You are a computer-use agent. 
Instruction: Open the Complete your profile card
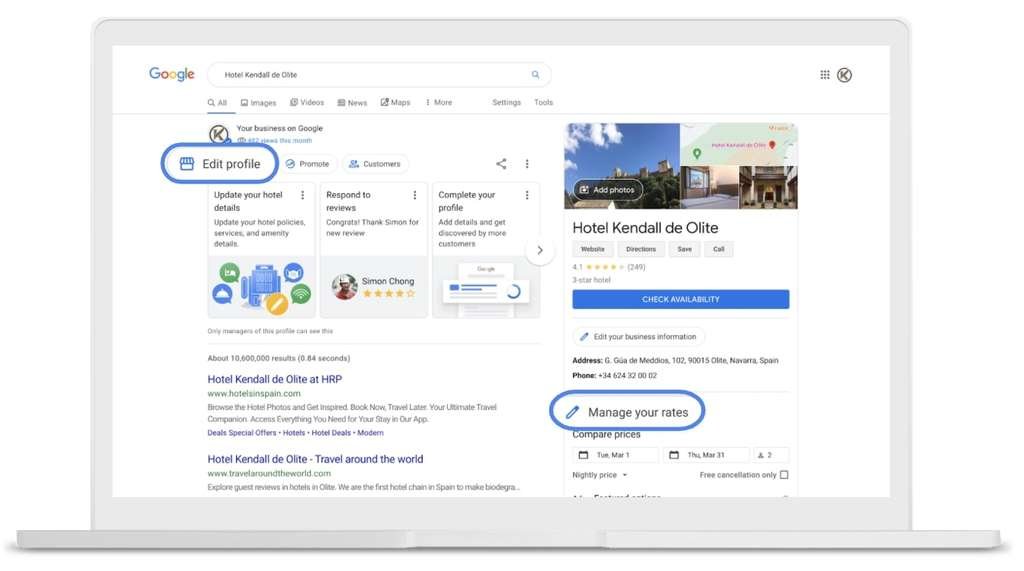[486, 250]
